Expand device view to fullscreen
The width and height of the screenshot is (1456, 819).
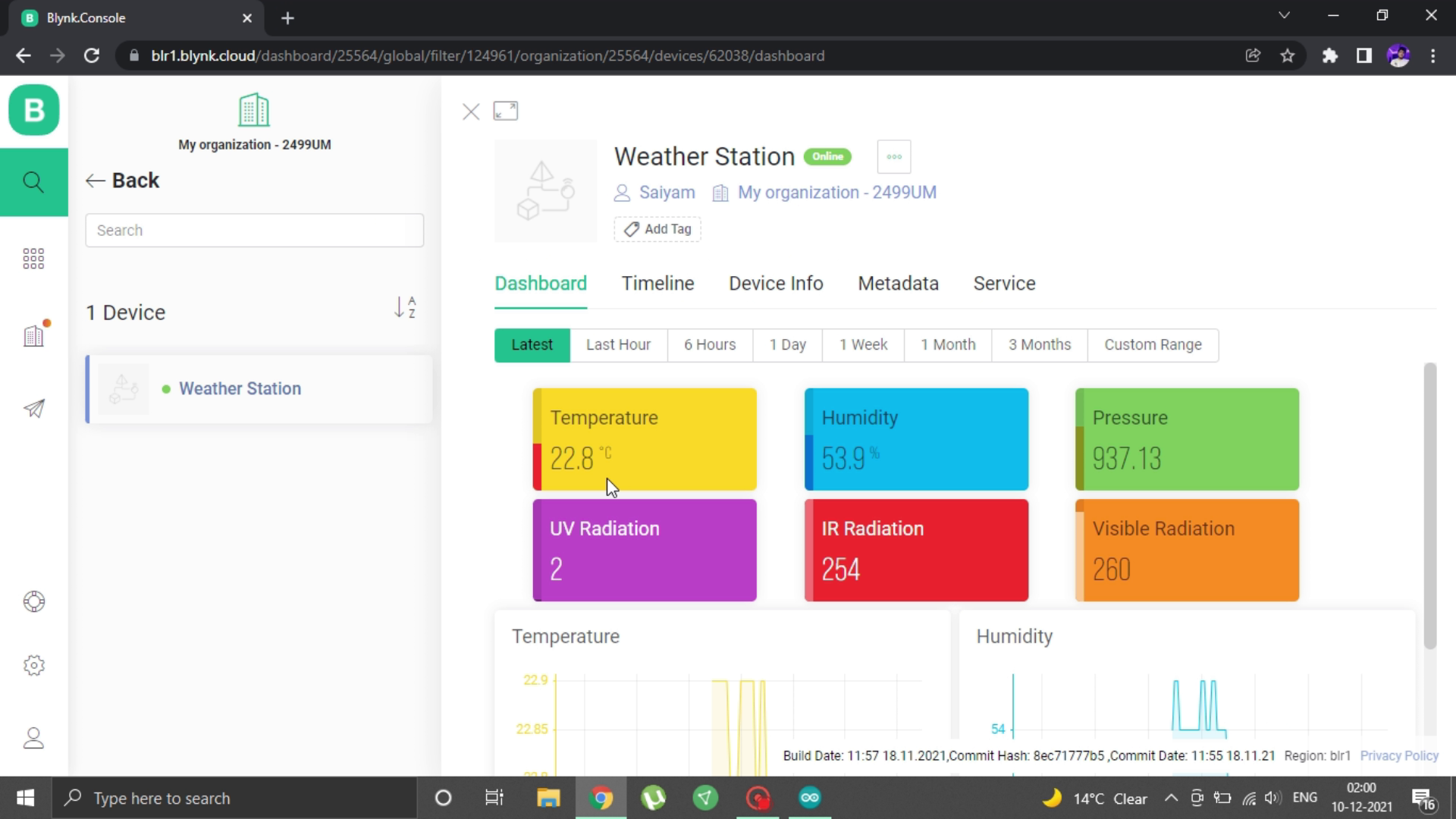[x=505, y=111]
